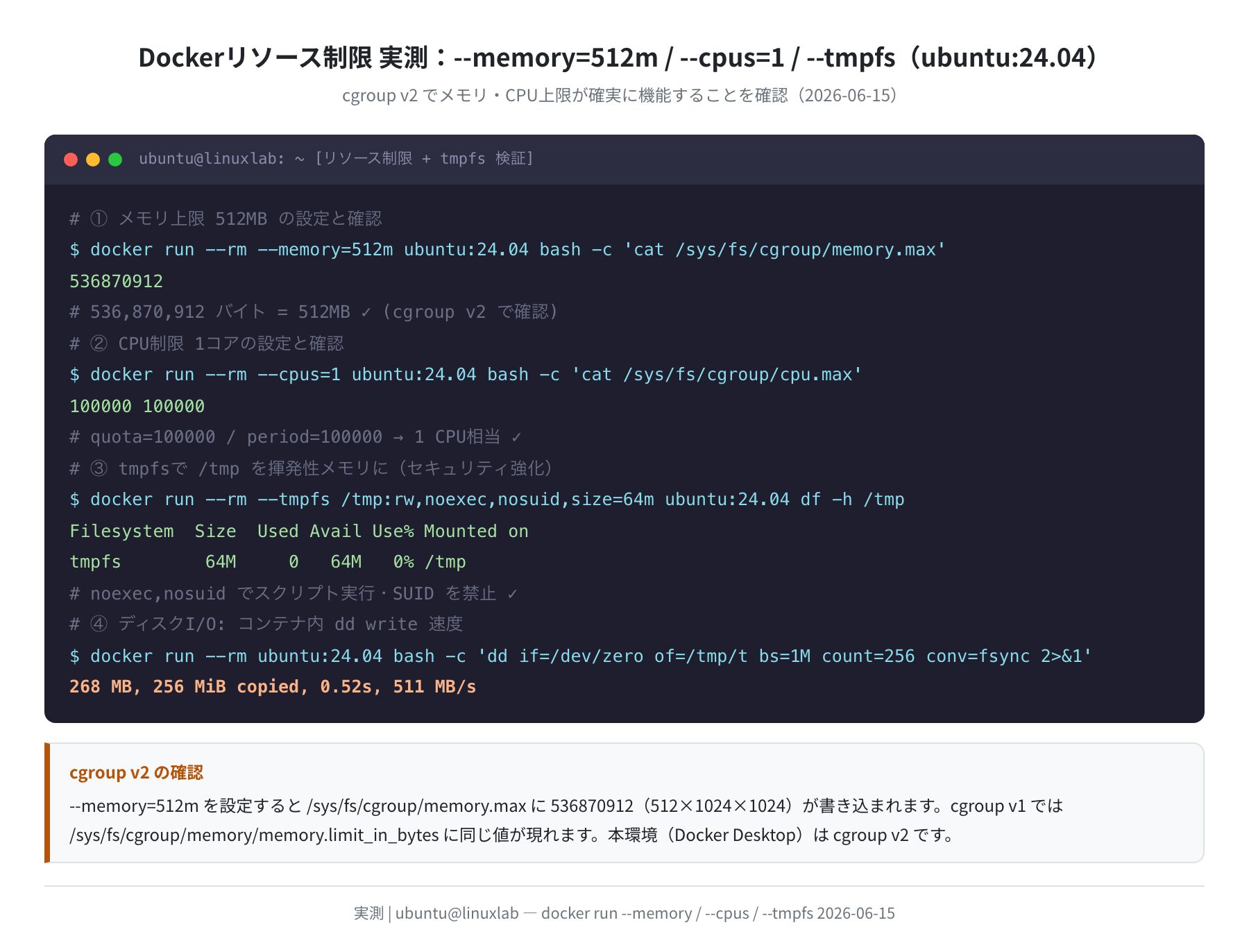Click comment line '① メモリ上限 512MB の設定と確認'

(x=226, y=219)
